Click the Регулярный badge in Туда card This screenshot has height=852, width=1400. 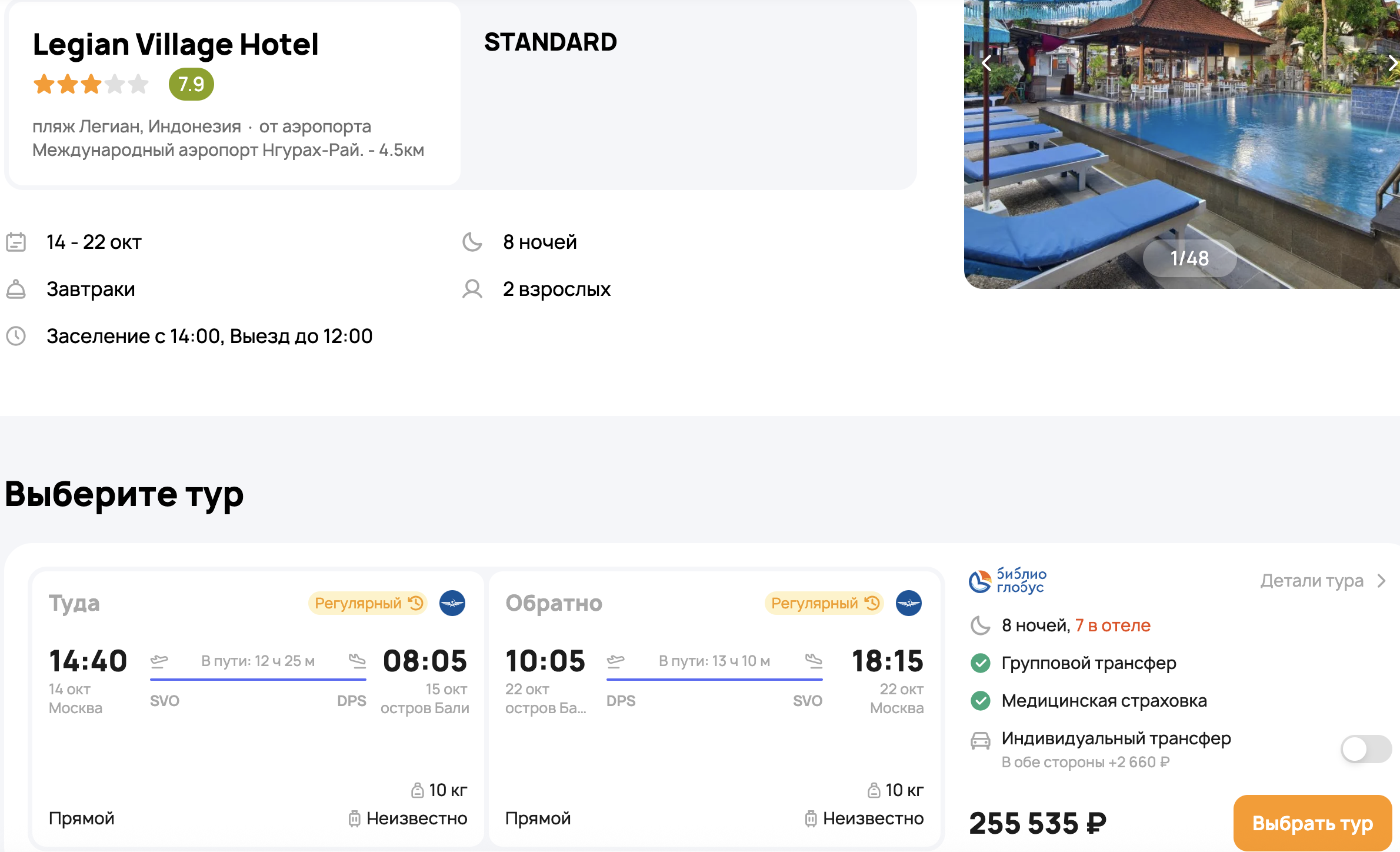[369, 603]
